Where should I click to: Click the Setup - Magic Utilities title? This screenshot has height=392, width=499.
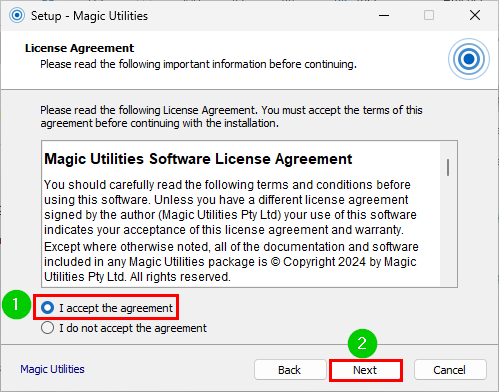(89, 16)
